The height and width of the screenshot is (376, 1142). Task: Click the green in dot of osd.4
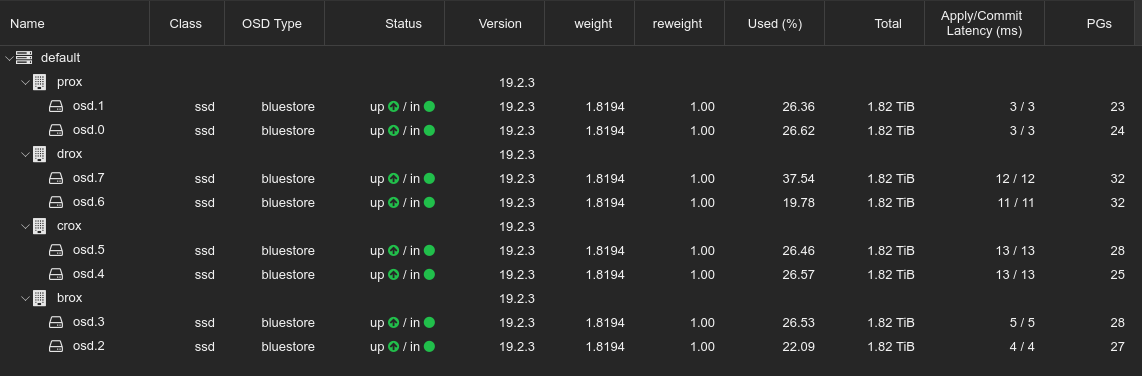click(429, 275)
